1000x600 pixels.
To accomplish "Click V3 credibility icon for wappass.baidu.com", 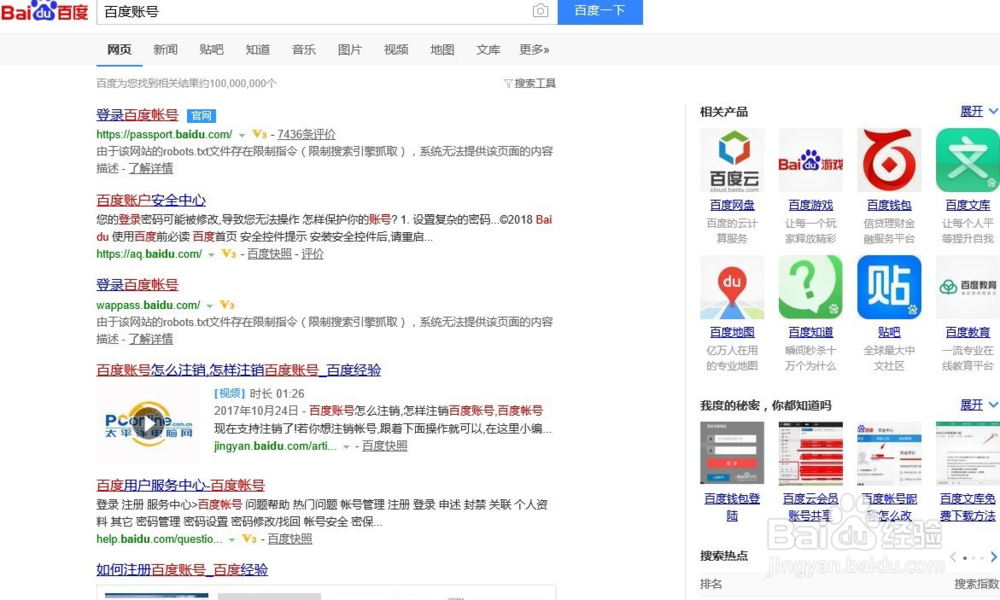I will tap(227, 305).
